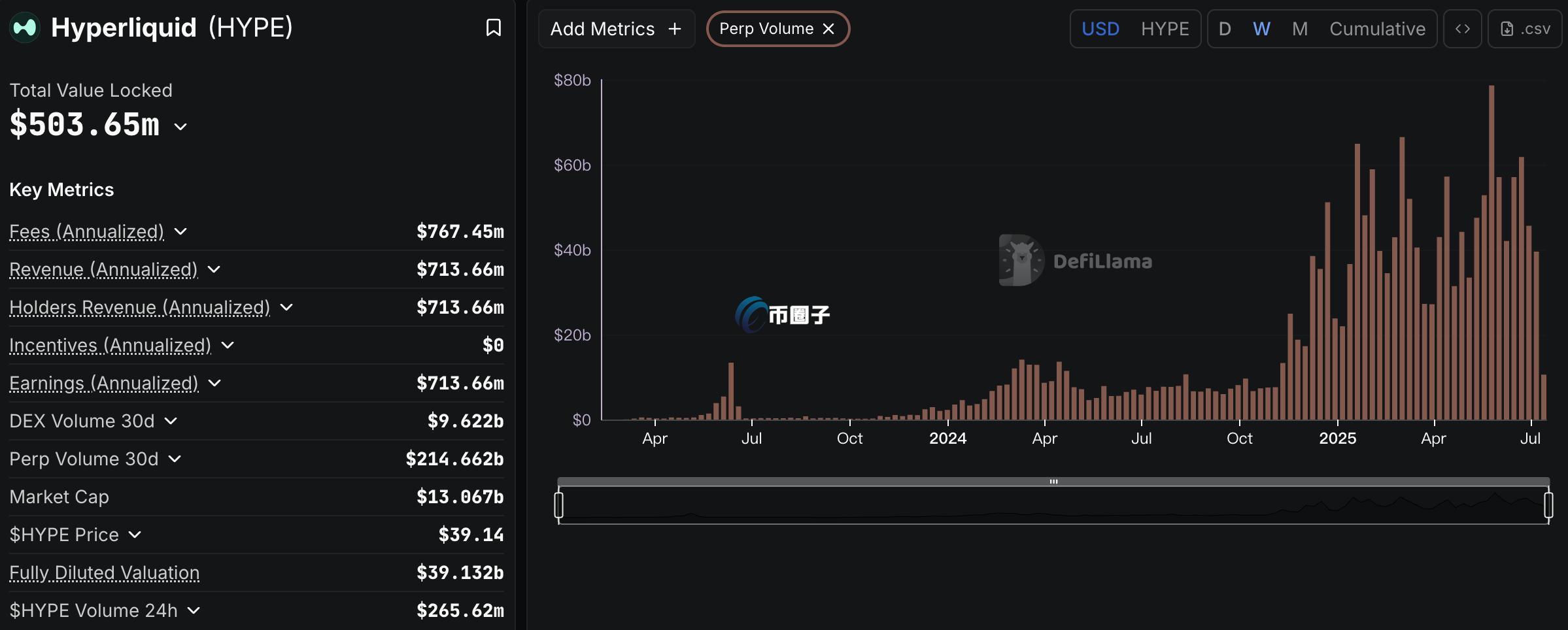This screenshot has height=630, width=1568.
Task: Click the Fees (Annualized) label
Action: (x=86, y=231)
